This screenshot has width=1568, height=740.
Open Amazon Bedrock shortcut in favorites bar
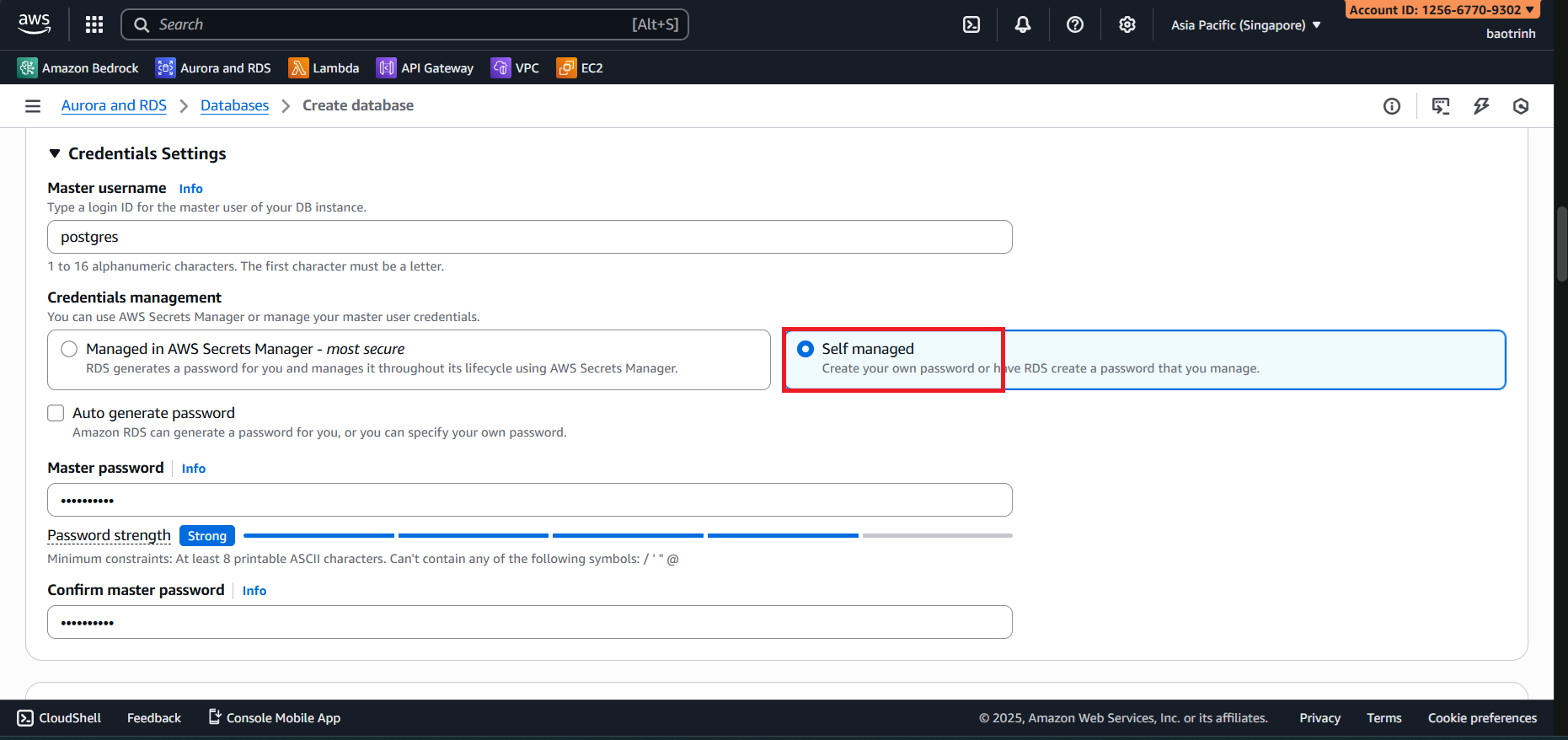(x=78, y=68)
